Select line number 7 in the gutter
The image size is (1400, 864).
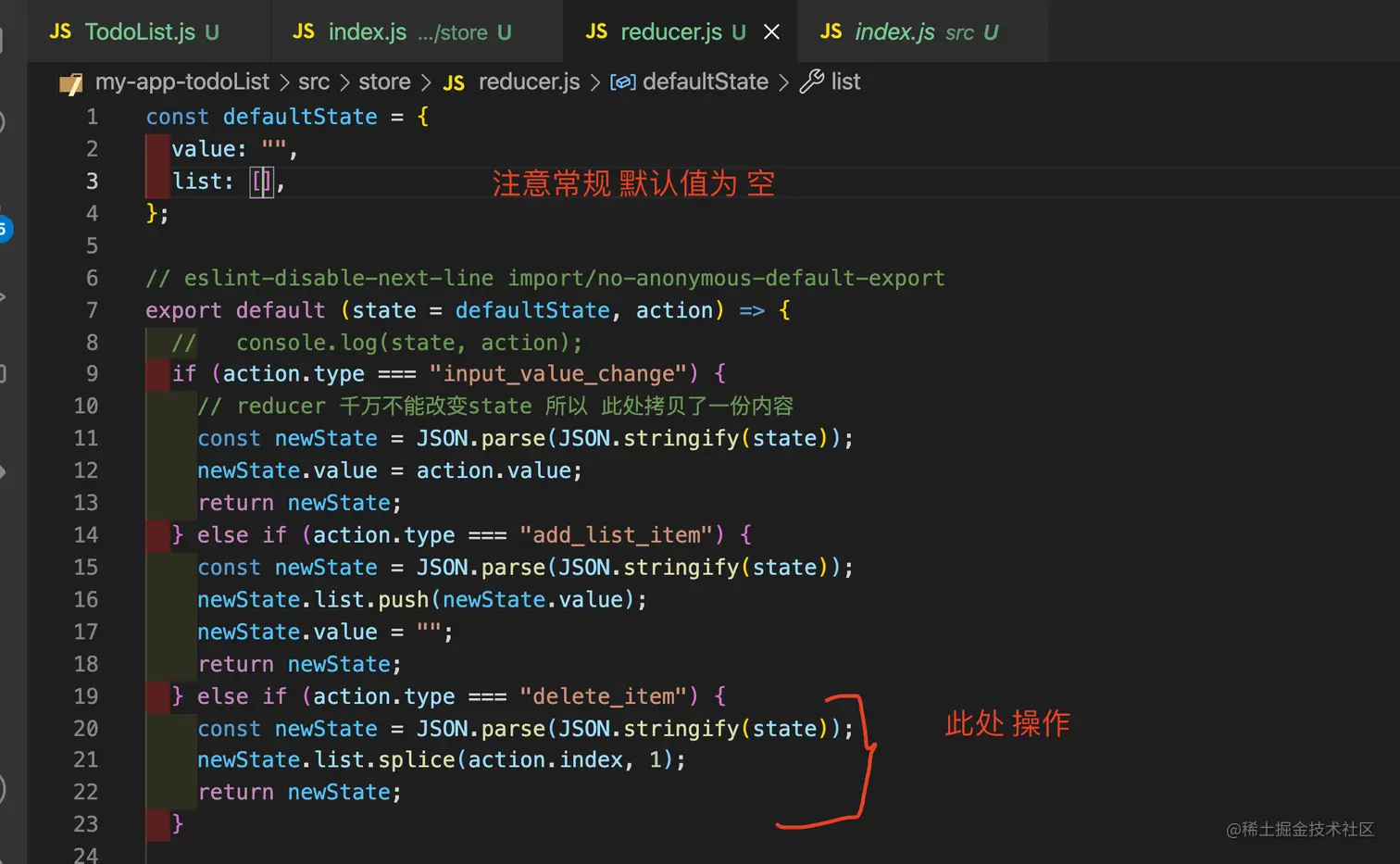(x=92, y=310)
